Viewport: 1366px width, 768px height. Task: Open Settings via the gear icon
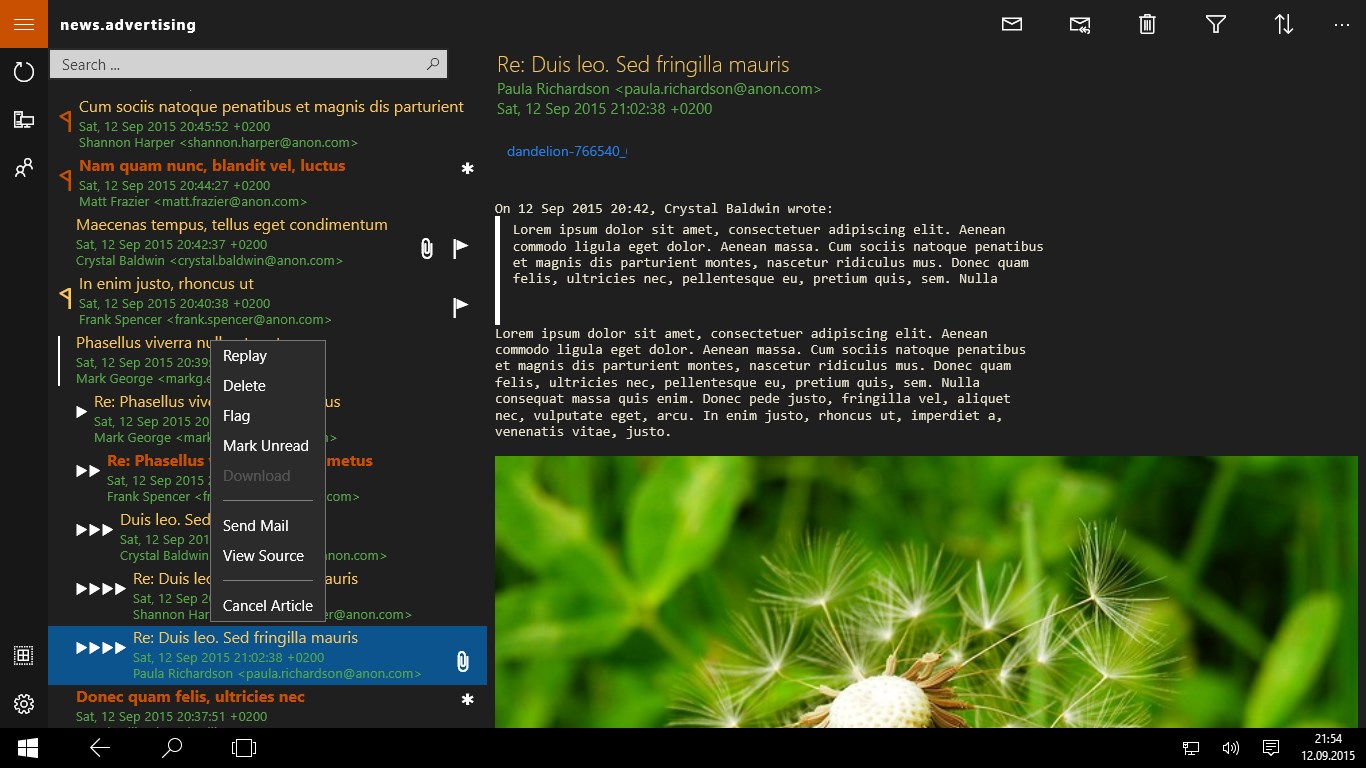click(x=23, y=704)
